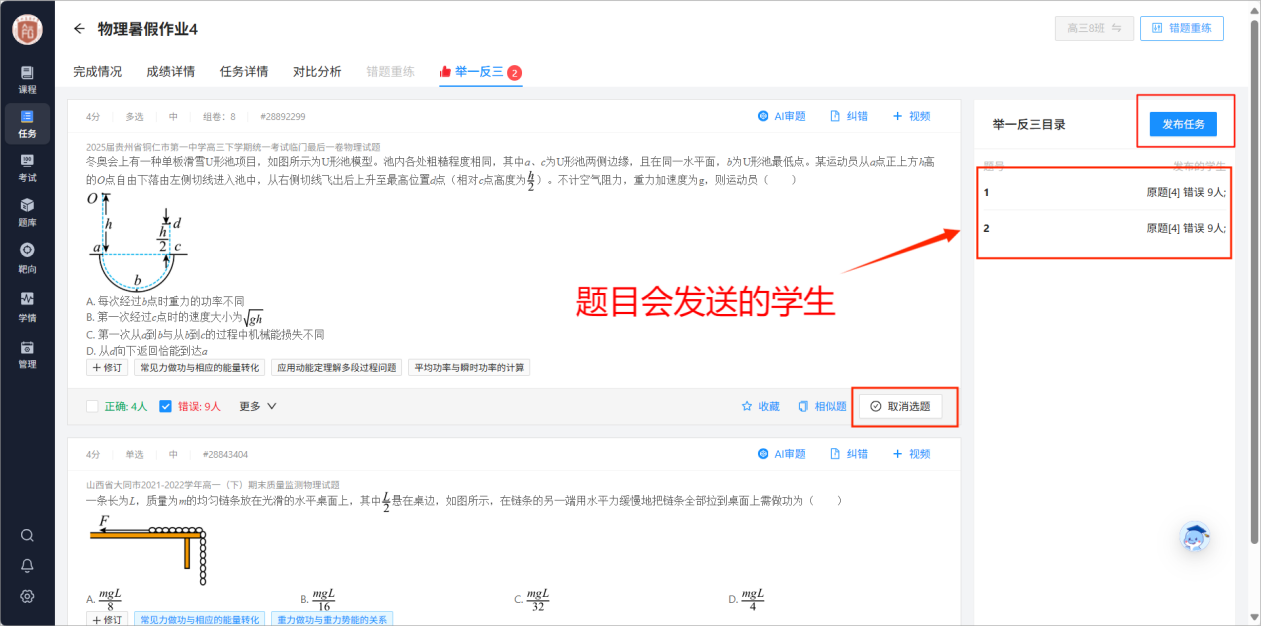Click 修订 under the first question
Viewport: 1261px width, 626px height.
(x=107, y=368)
